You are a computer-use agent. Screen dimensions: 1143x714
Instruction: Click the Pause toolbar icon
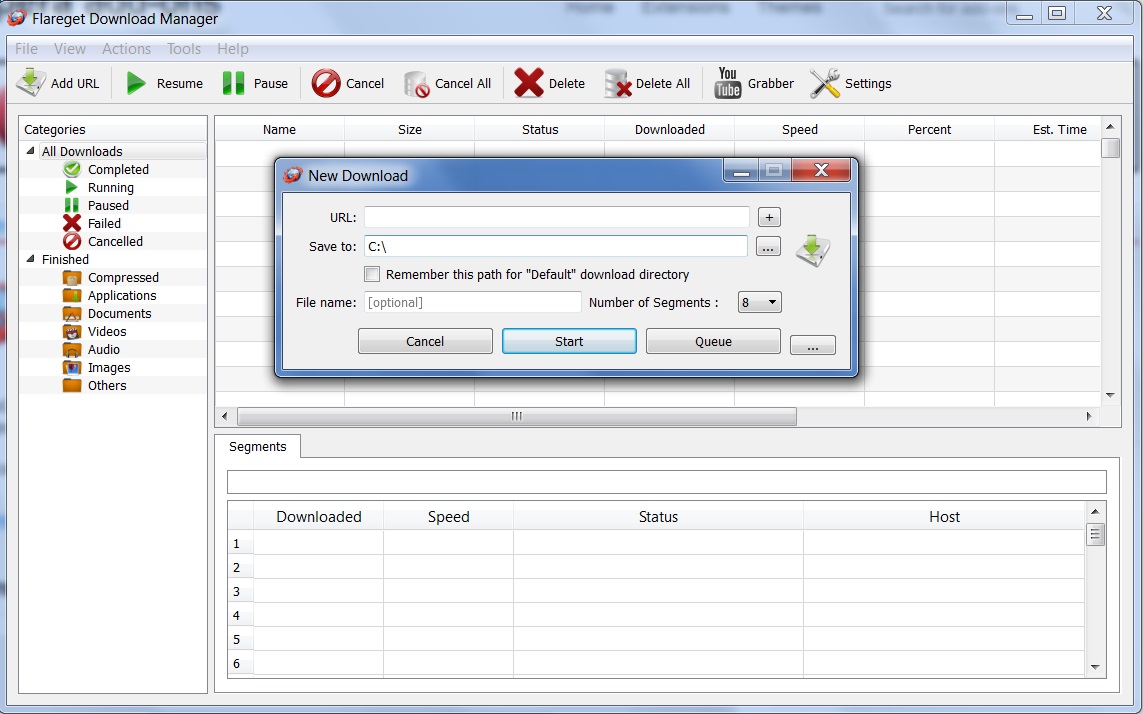(233, 83)
